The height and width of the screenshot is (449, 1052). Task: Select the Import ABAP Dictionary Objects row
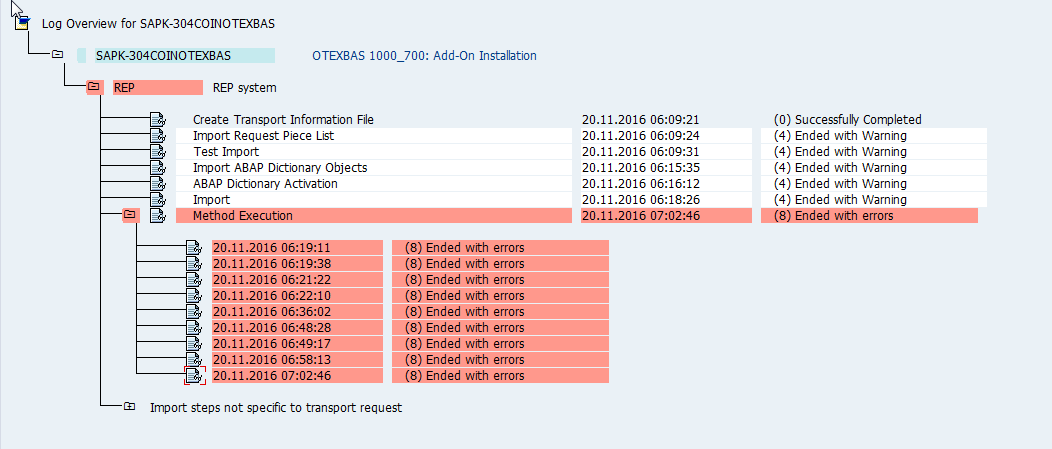tap(581, 168)
